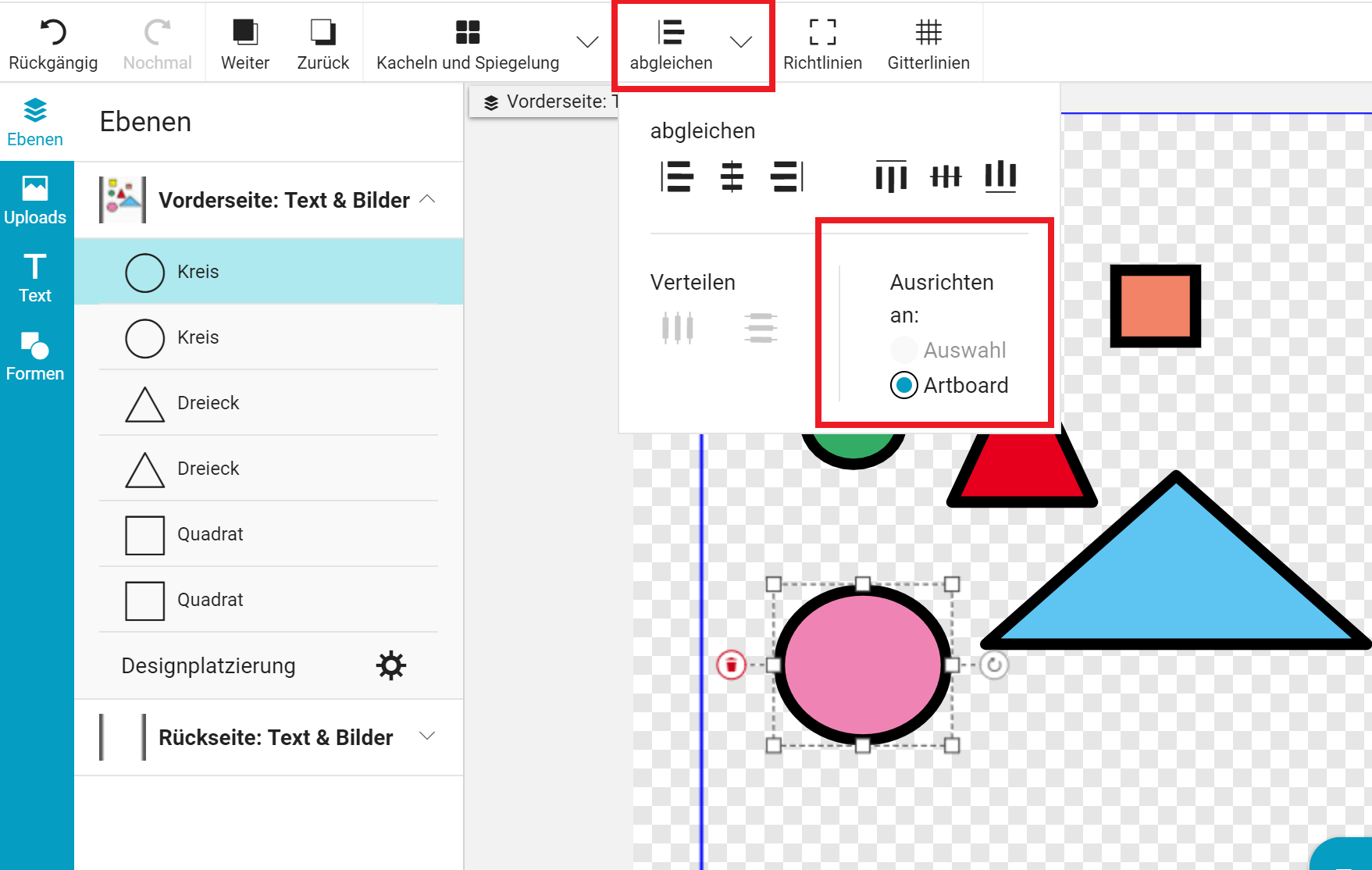The height and width of the screenshot is (870, 1372).
Task: Click the Rückseite layer thumbnail
Action: coord(123,736)
